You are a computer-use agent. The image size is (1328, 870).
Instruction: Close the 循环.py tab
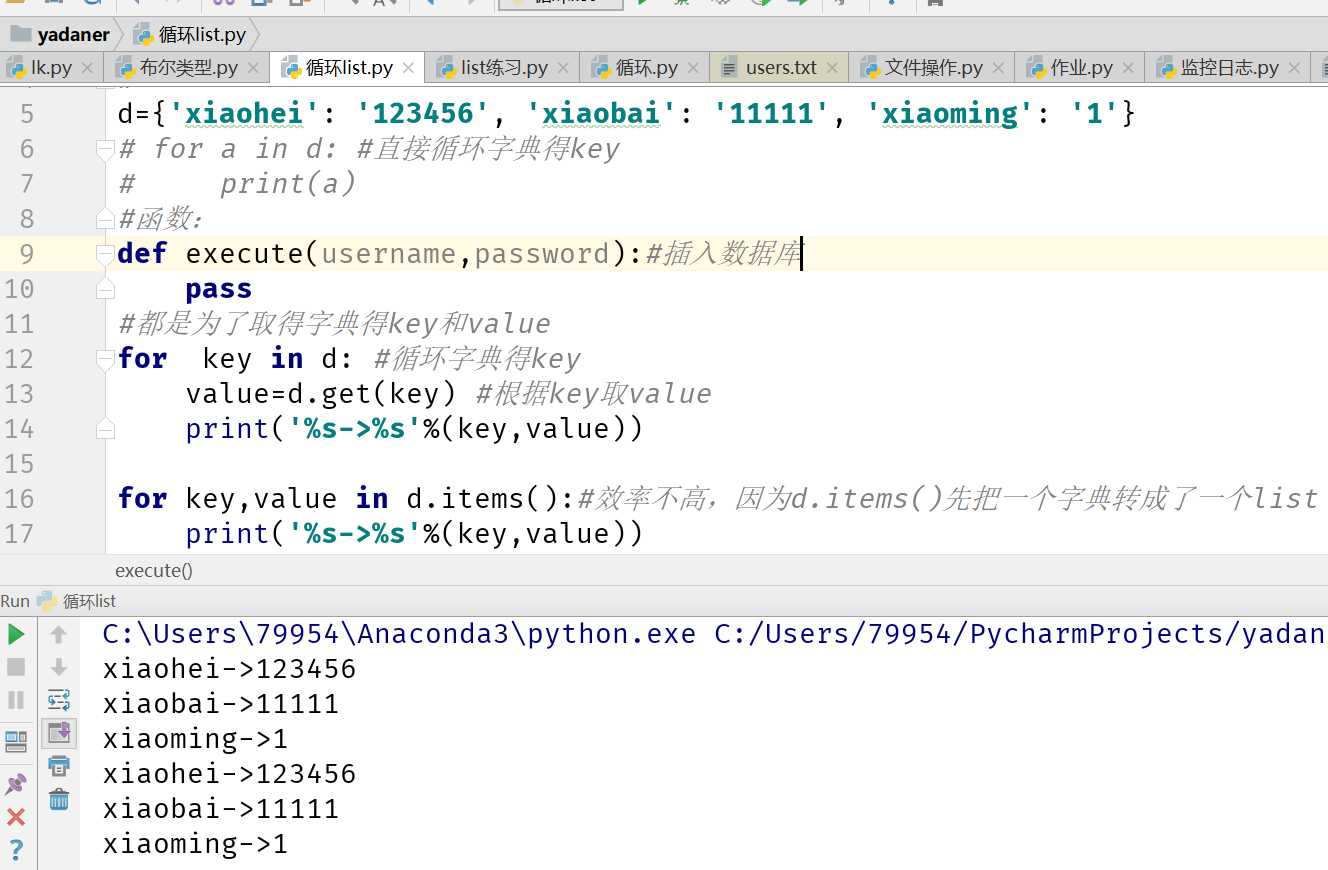[x=693, y=68]
